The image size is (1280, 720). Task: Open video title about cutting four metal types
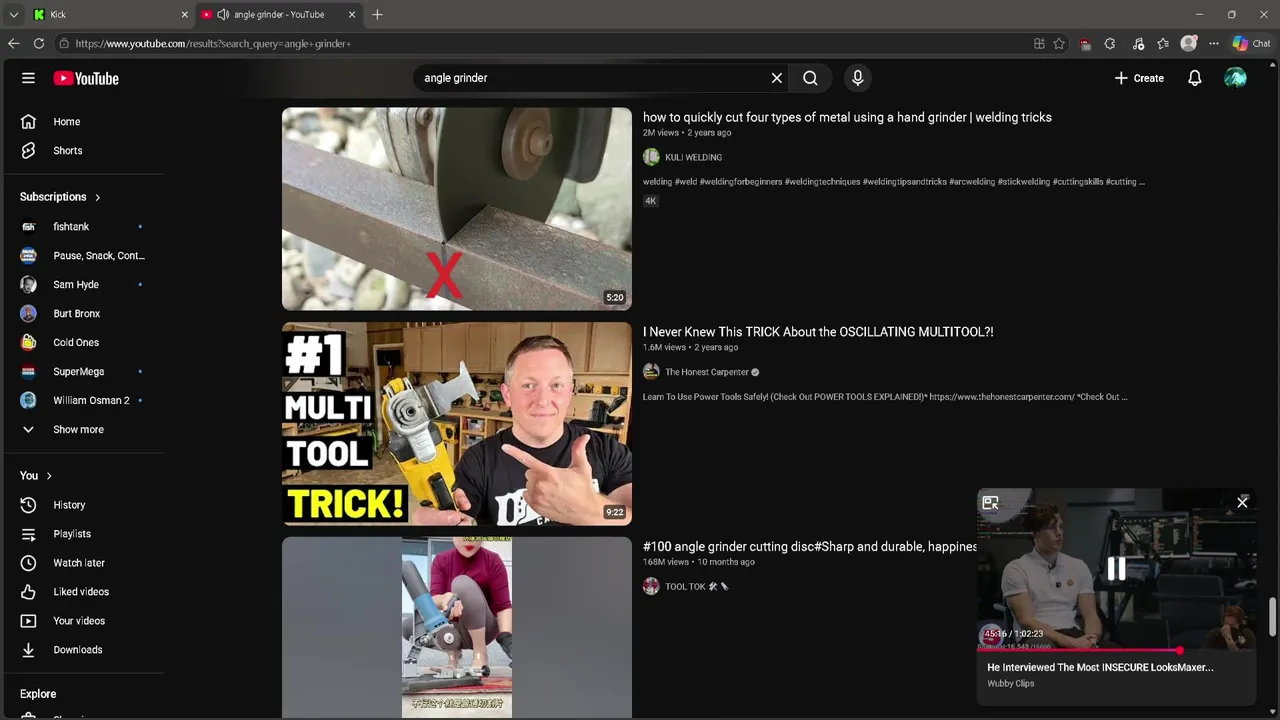[x=847, y=118]
